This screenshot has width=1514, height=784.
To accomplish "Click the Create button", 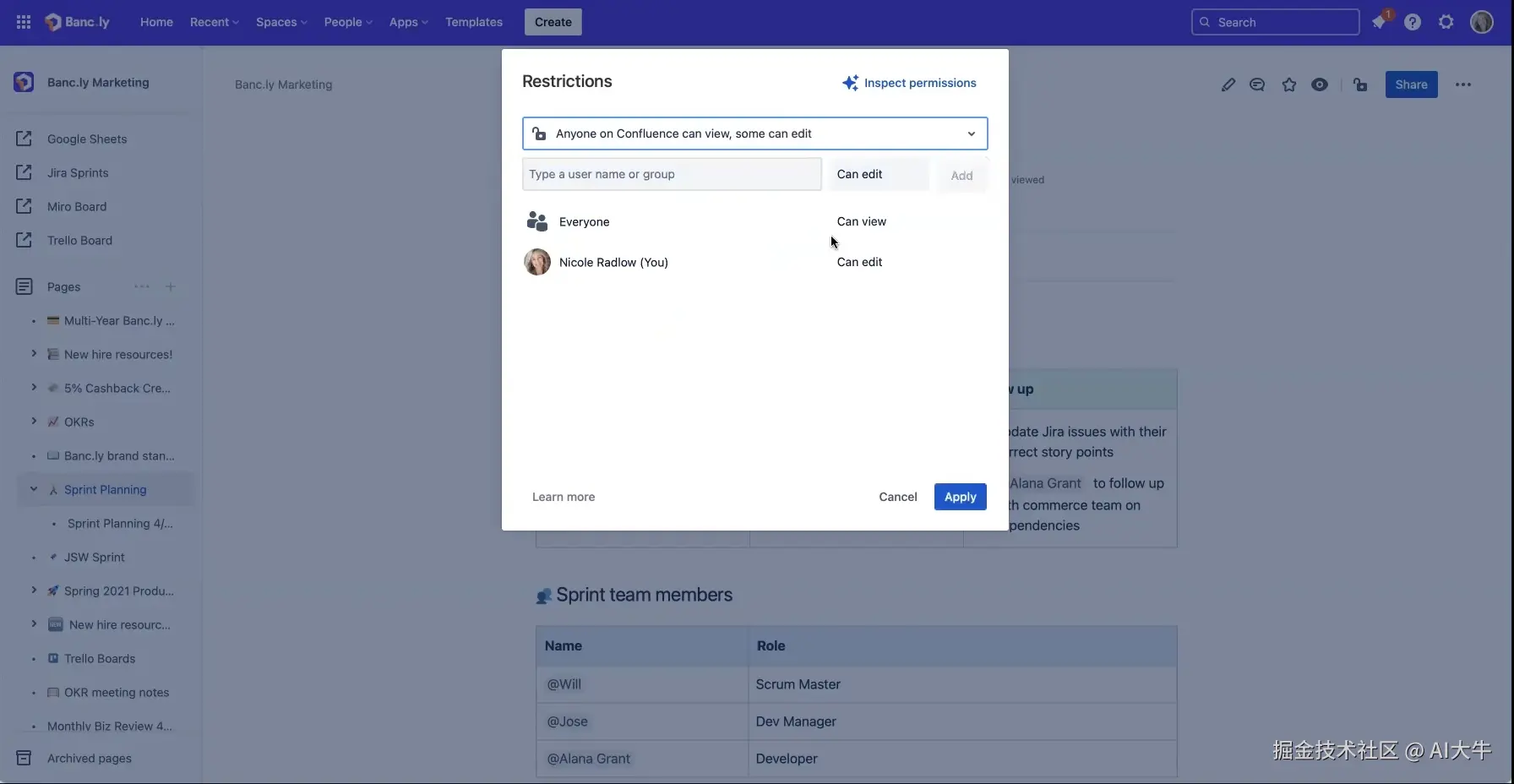I will point(553,22).
